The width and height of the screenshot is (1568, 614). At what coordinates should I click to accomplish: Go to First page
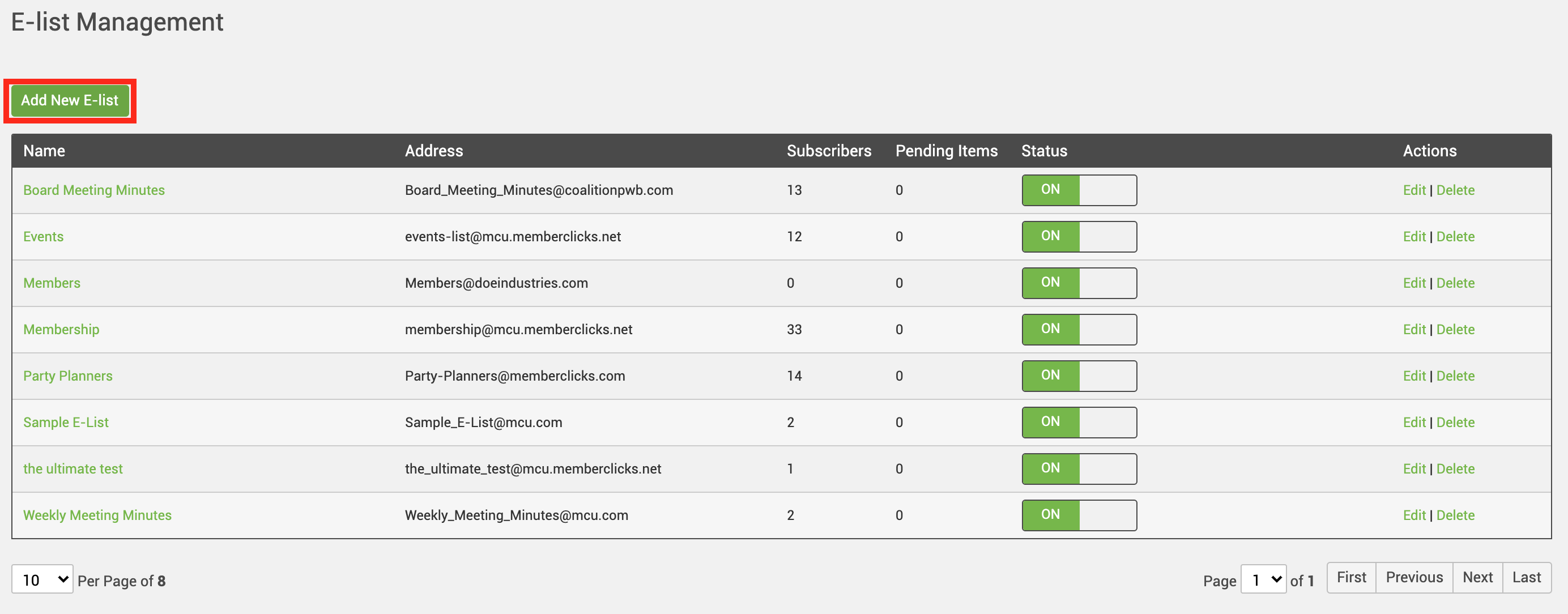coord(1351,578)
